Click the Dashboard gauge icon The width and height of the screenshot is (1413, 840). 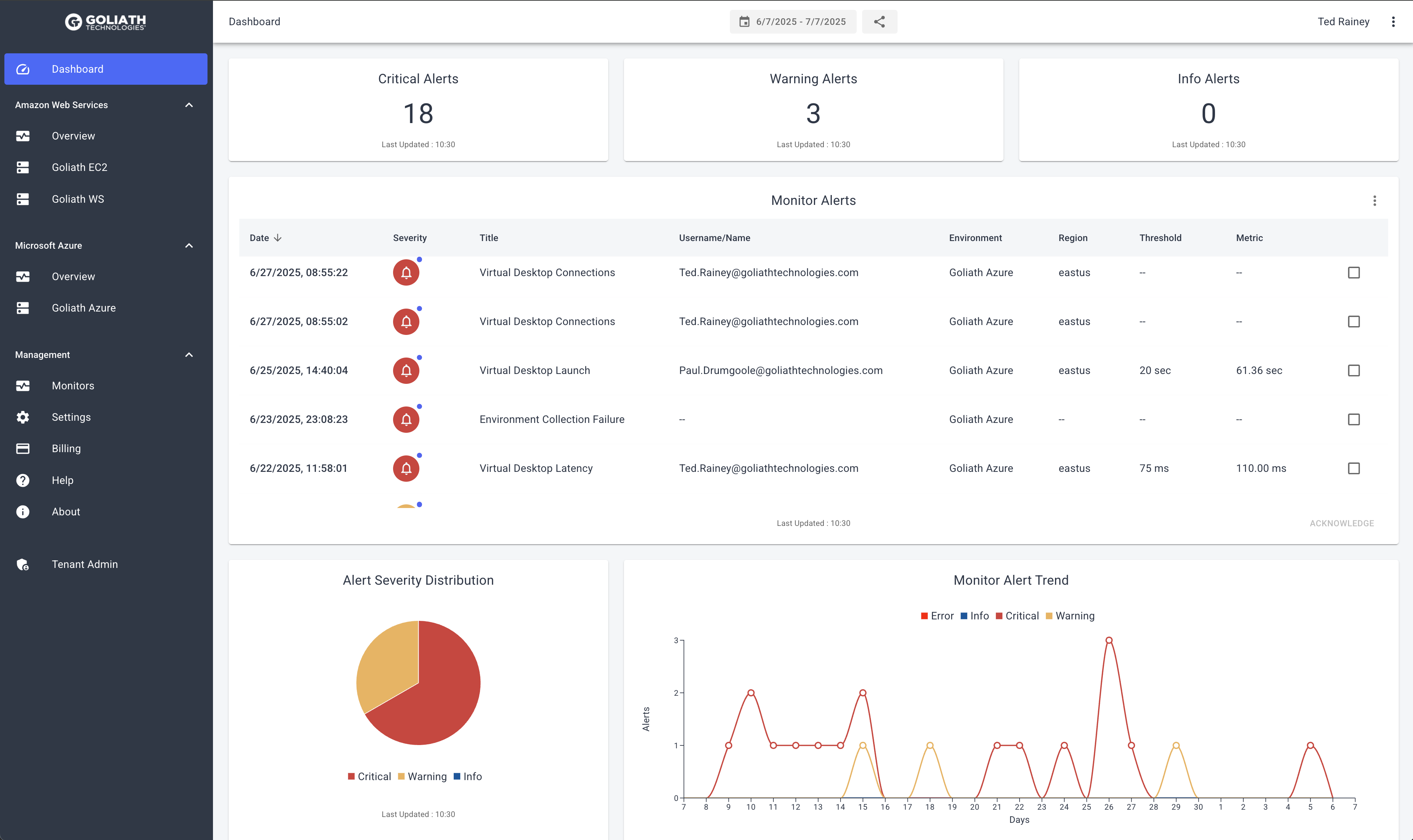(x=23, y=69)
